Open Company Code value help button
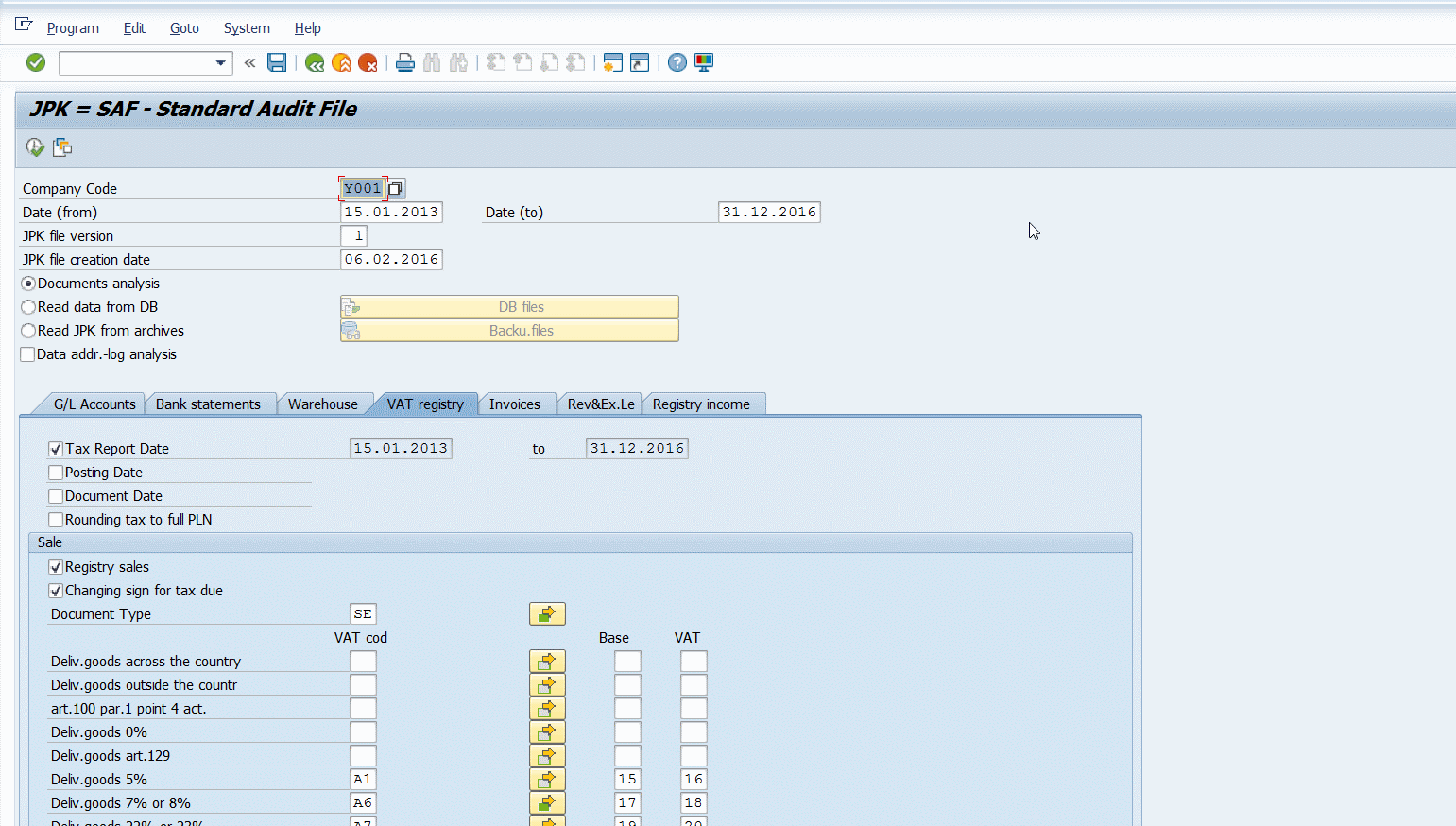This screenshot has width=1456, height=826. tap(396, 188)
